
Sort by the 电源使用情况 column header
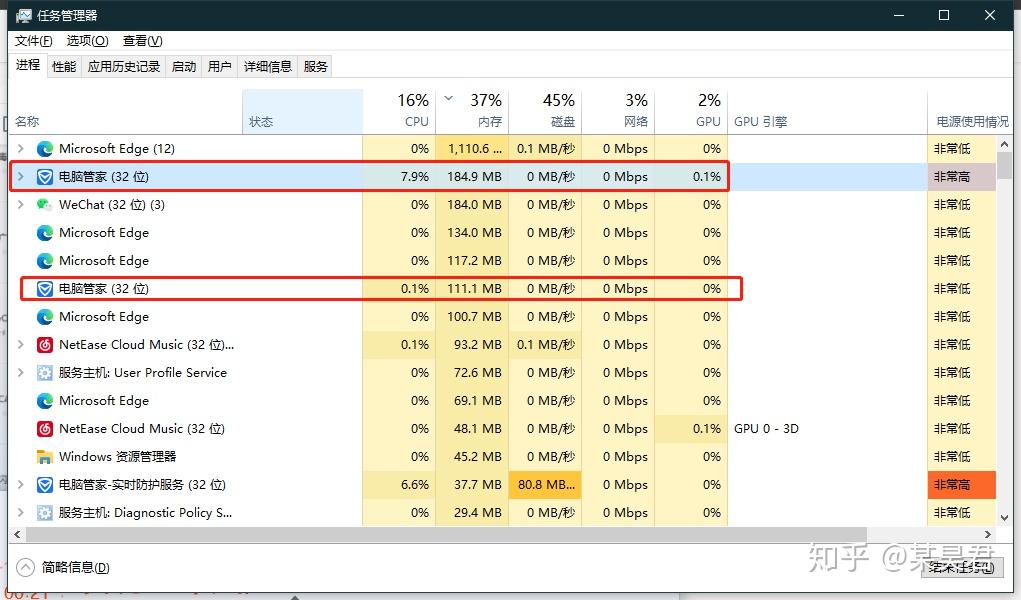tap(970, 112)
